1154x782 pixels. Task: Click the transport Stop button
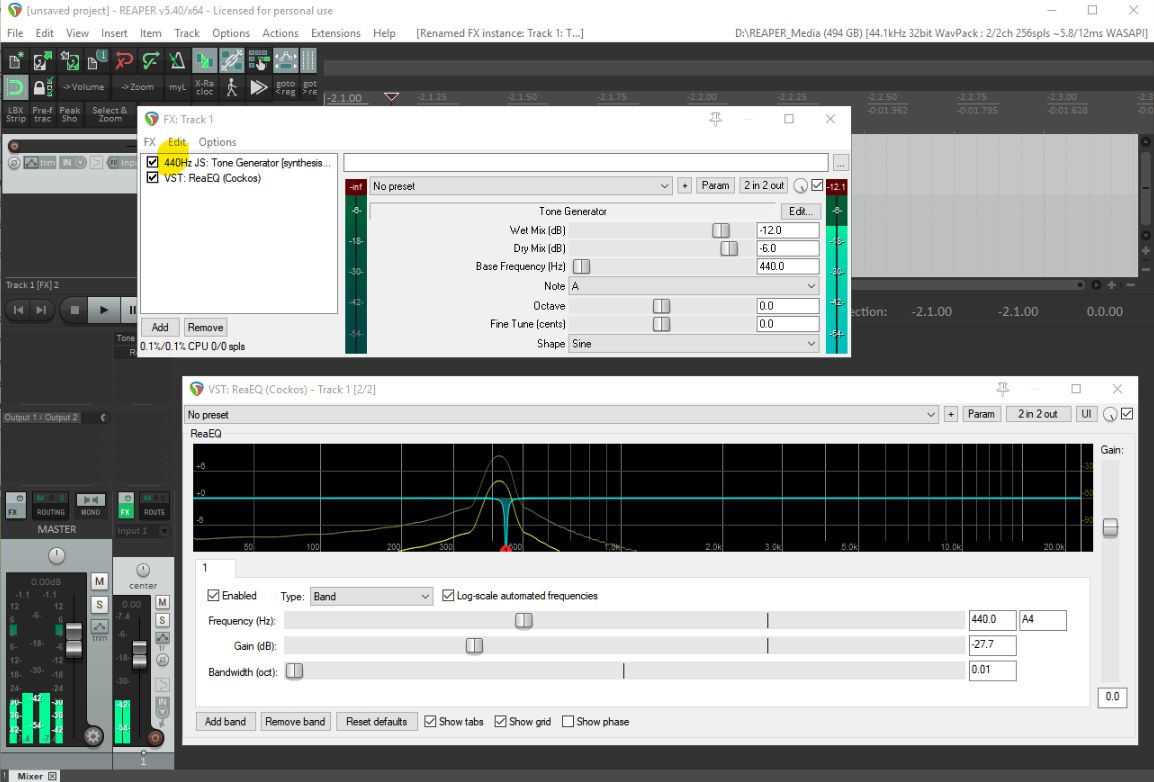74,310
